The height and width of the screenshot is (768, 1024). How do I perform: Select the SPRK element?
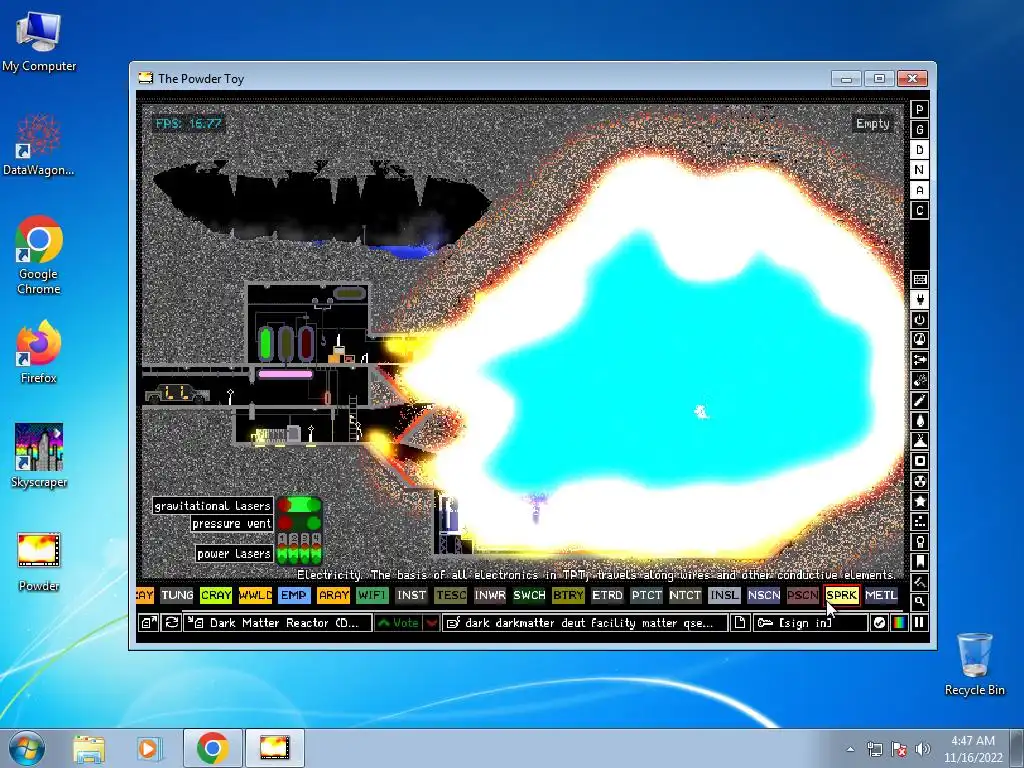tap(842, 596)
